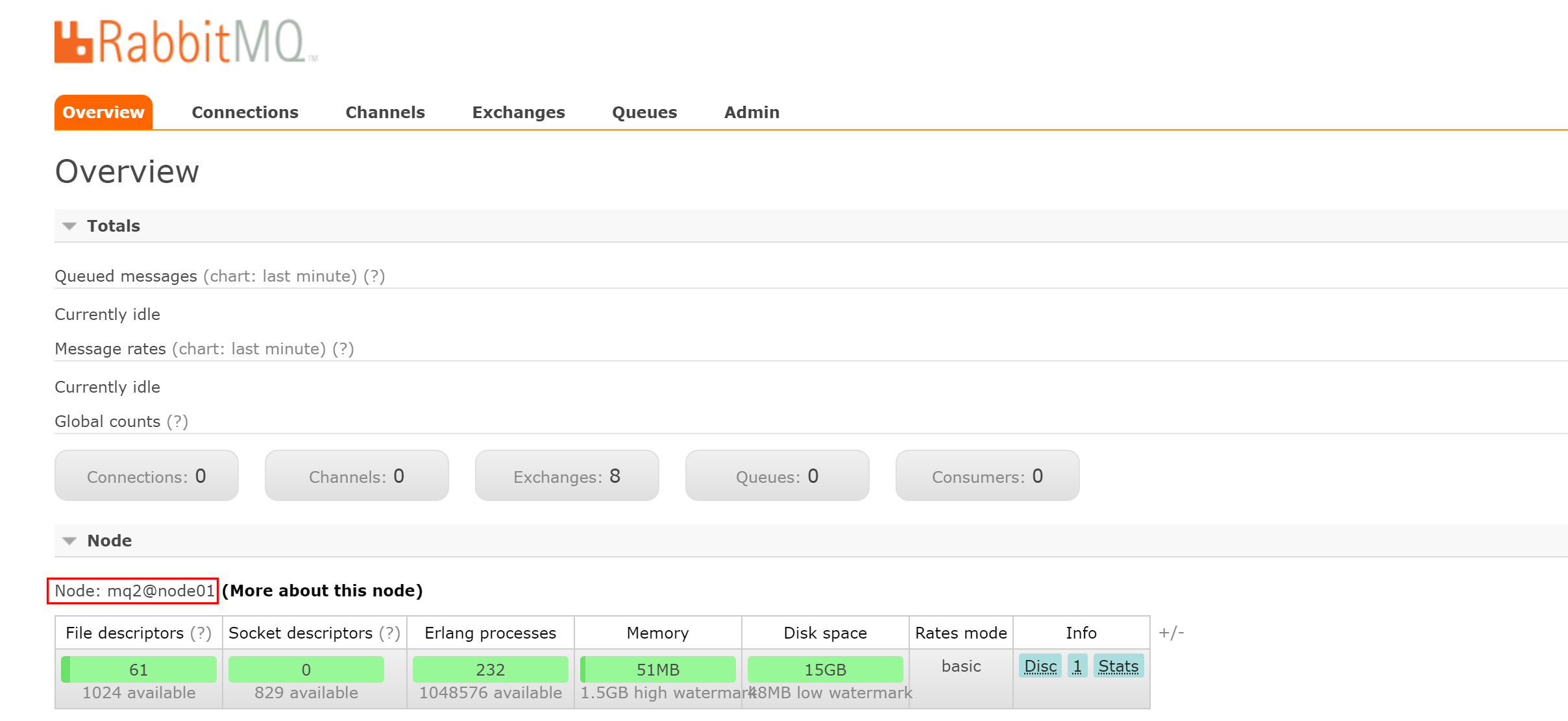Show help for Socket descriptors
The width and height of the screenshot is (1568, 721).
coord(389,633)
